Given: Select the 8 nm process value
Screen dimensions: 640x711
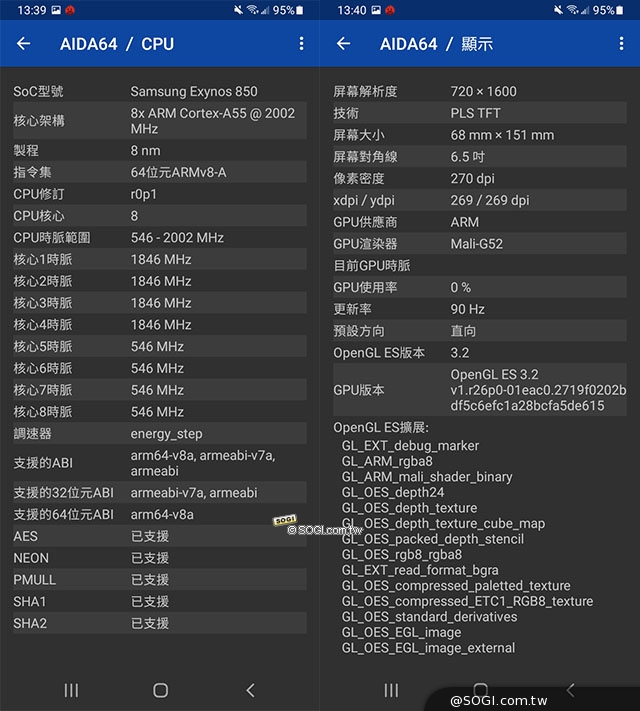Looking at the screenshot, I should (145, 151).
